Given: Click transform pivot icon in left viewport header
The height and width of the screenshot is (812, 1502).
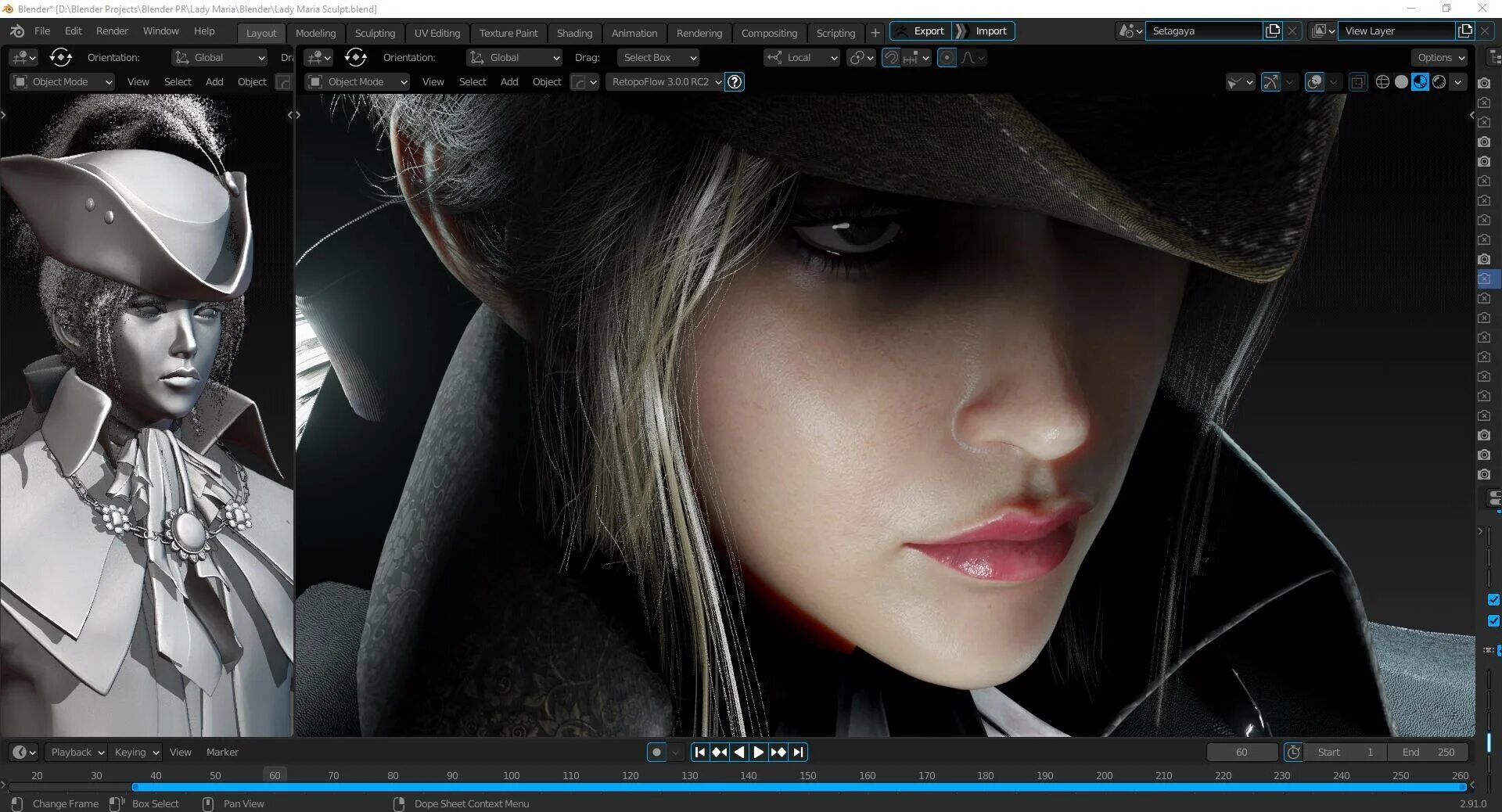Looking at the screenshot, I should click(x=60, y=57).
